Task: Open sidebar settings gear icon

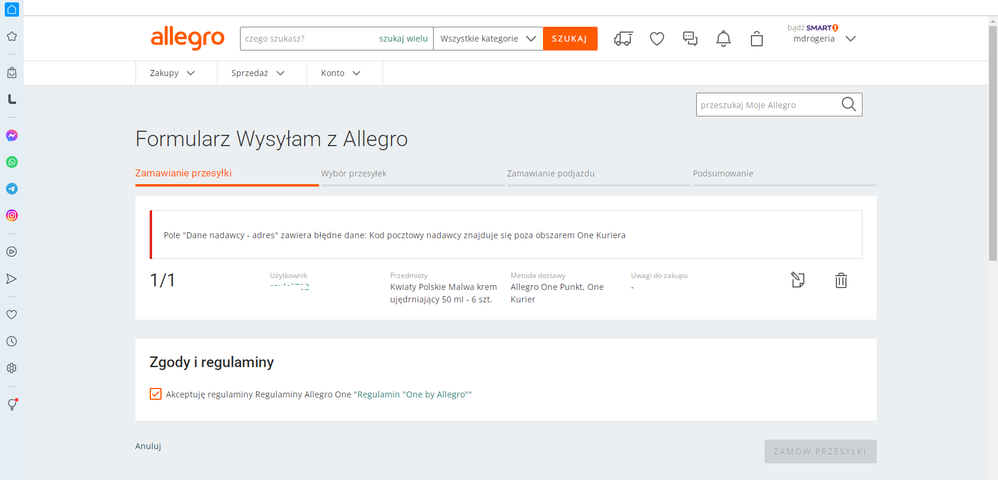Action: pyautogui.click(x=11, y=368)
